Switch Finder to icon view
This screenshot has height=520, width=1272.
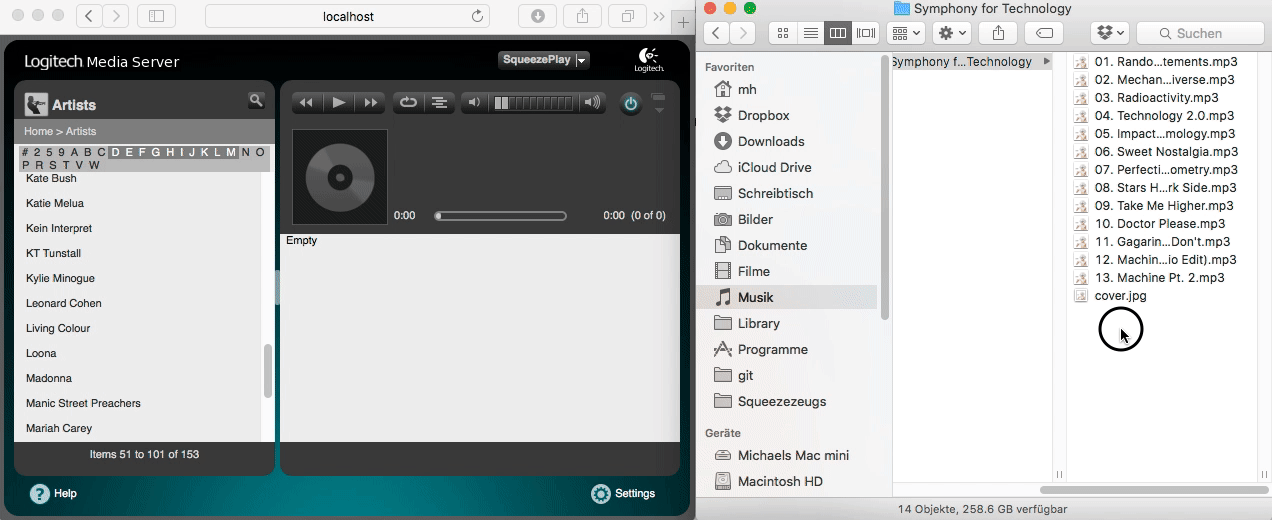click(x=783, y=33)
